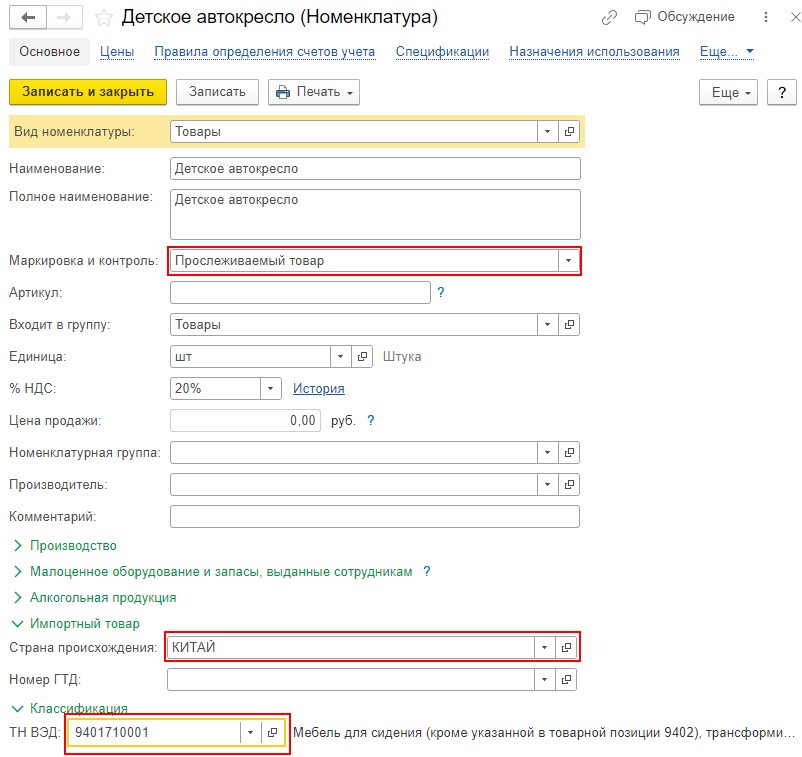Open the three-dot options menu in header
The image size is (802, 757).
pyautogui.click(x=766, y=17)
